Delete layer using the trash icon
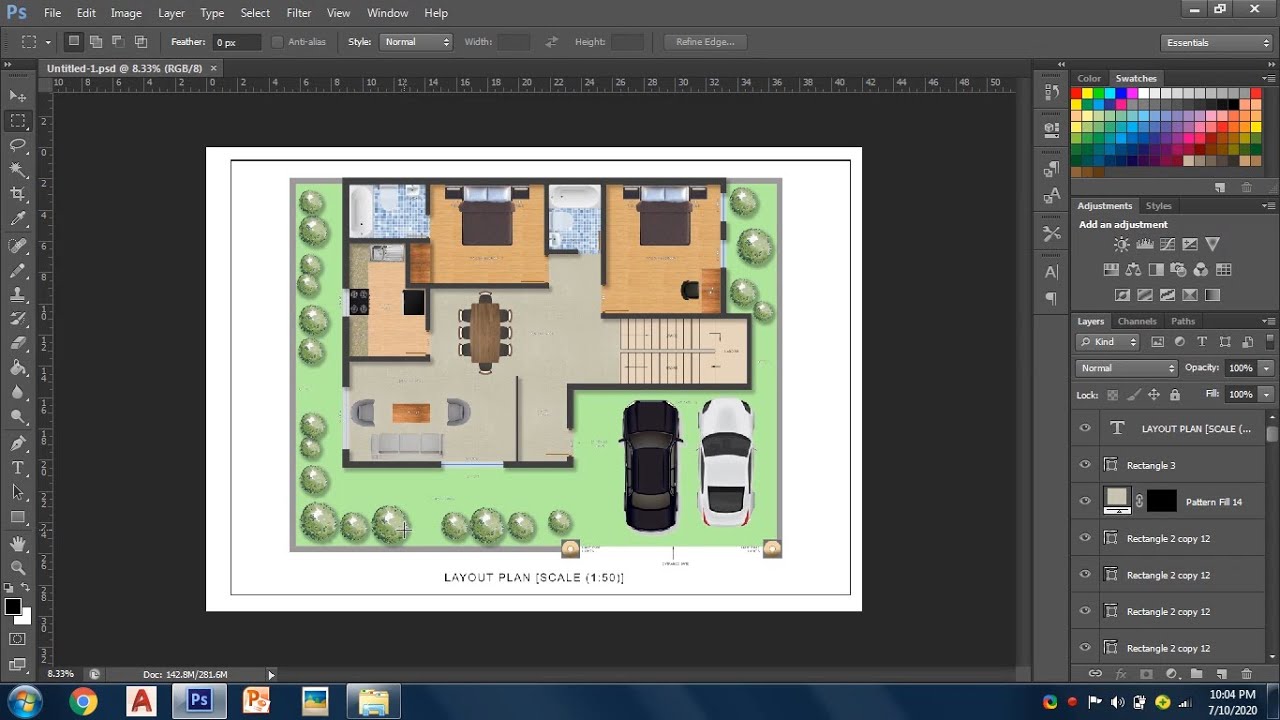The image size is (1280, 720). [1246, 674]
